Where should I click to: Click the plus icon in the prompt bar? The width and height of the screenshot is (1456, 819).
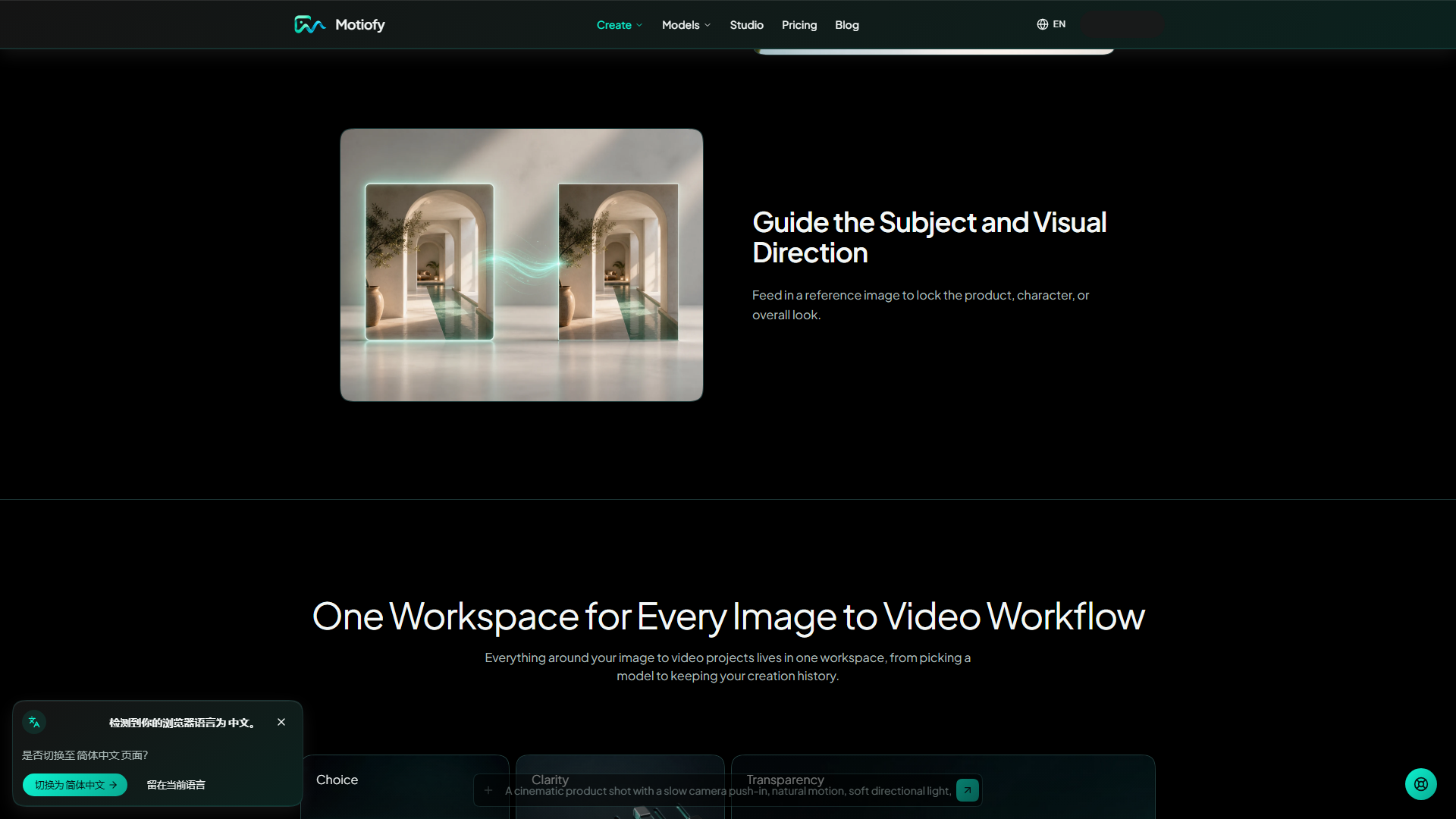(488, 790)
